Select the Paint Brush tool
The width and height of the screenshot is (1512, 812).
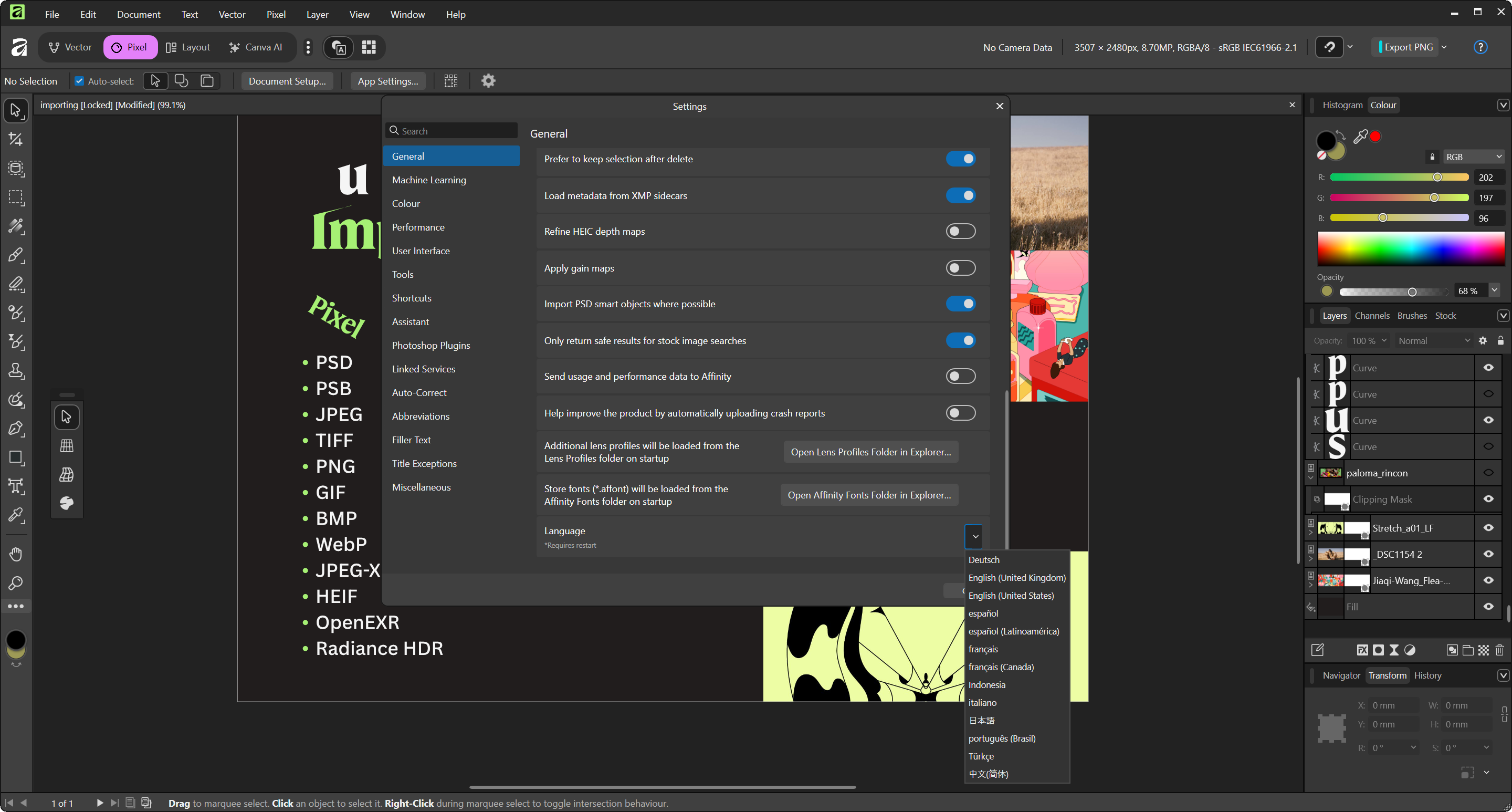[16, 255]
